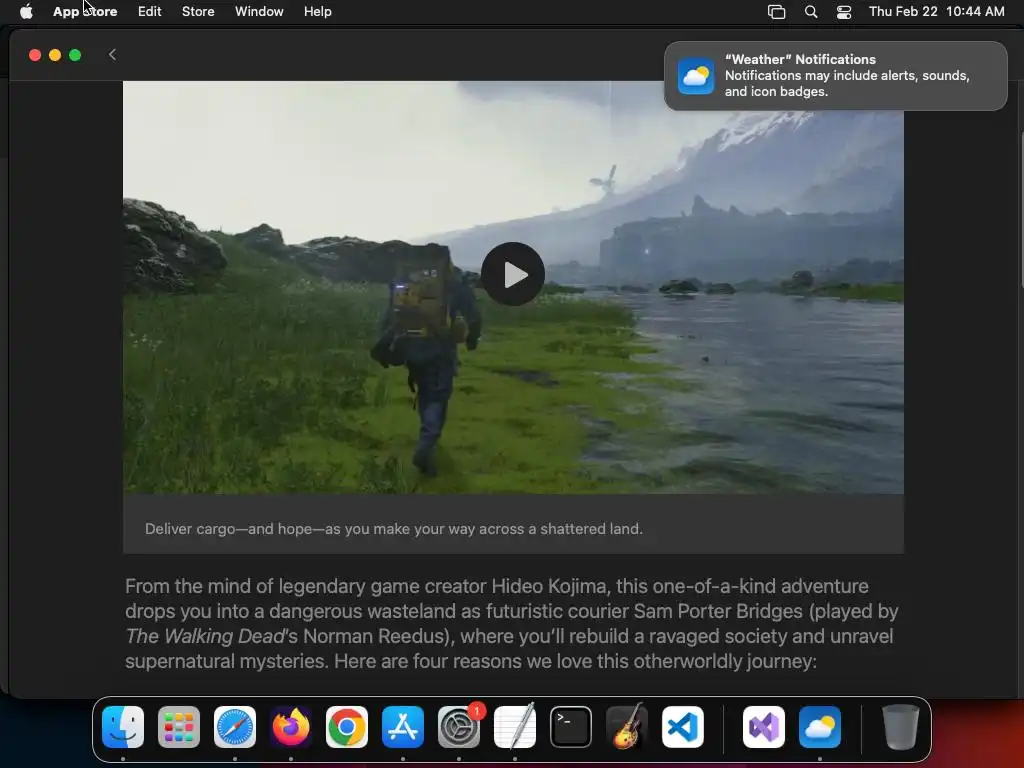Click the vertical scrollbar of the article
The width and height of the screenshot is (1024, 768).
point(1021,209)
